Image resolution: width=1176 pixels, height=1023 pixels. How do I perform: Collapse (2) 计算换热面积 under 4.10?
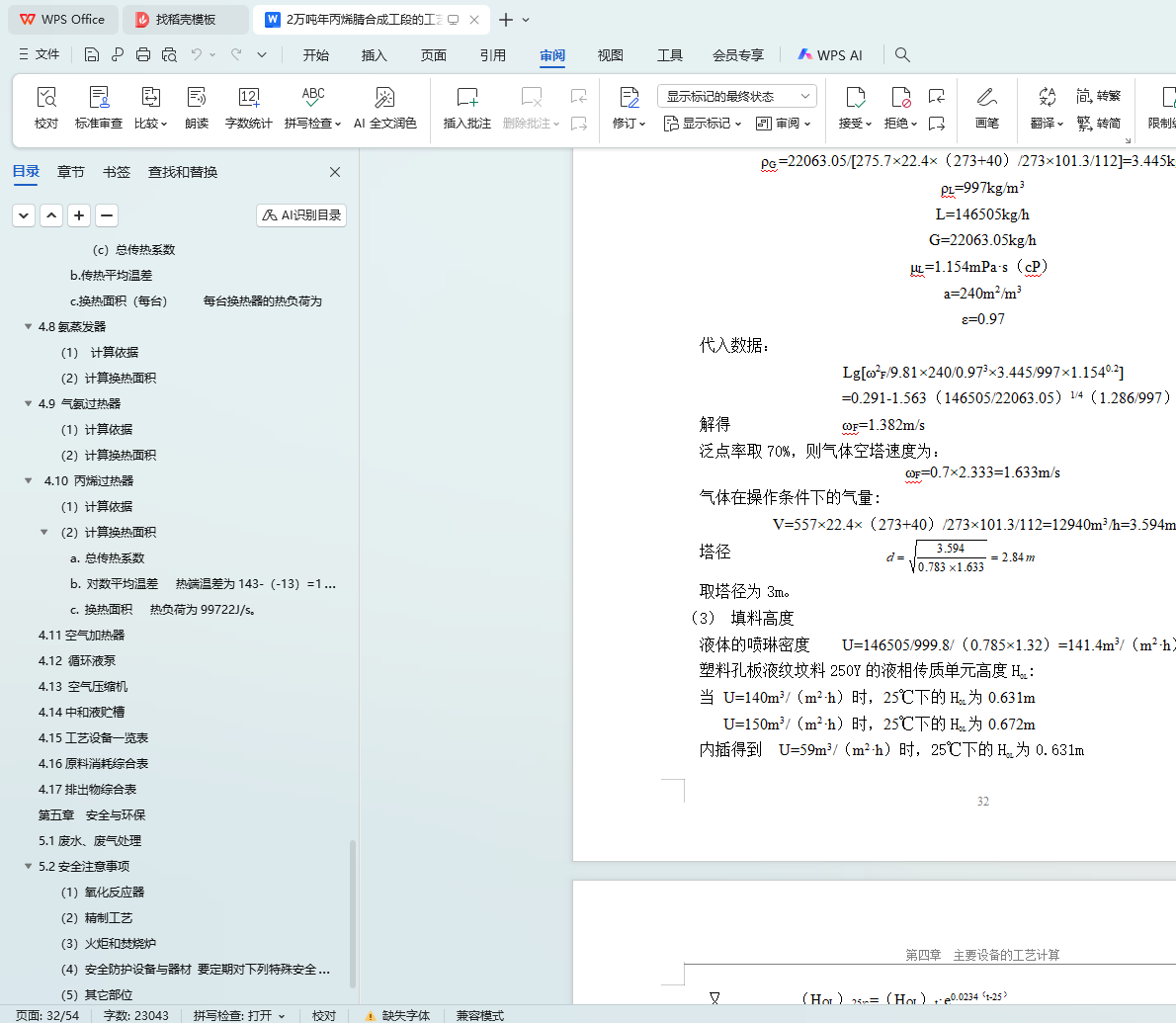click(44, 532)
